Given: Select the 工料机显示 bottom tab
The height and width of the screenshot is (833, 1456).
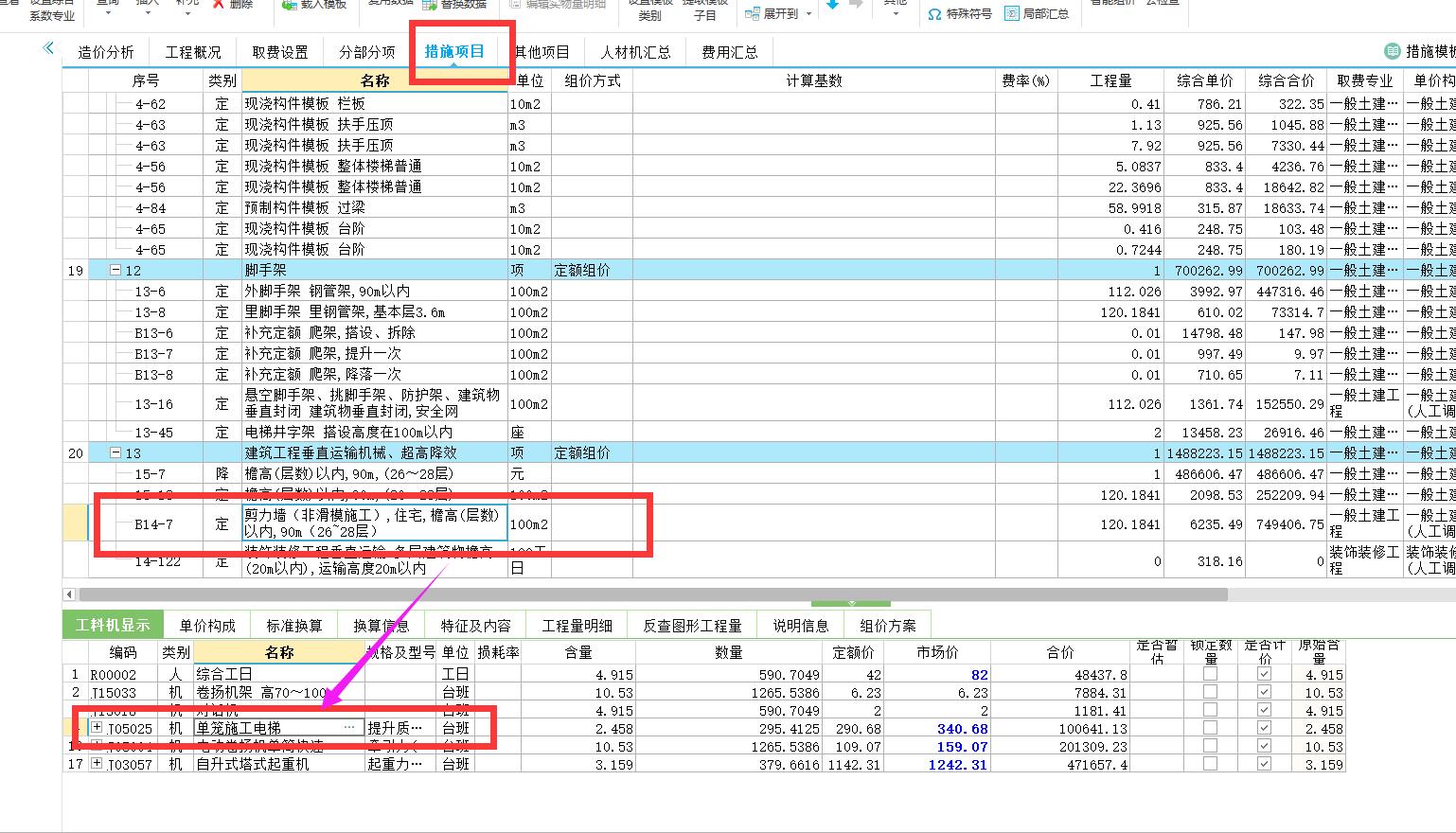Looking at the screenshot, I should (x=113, y=625).
